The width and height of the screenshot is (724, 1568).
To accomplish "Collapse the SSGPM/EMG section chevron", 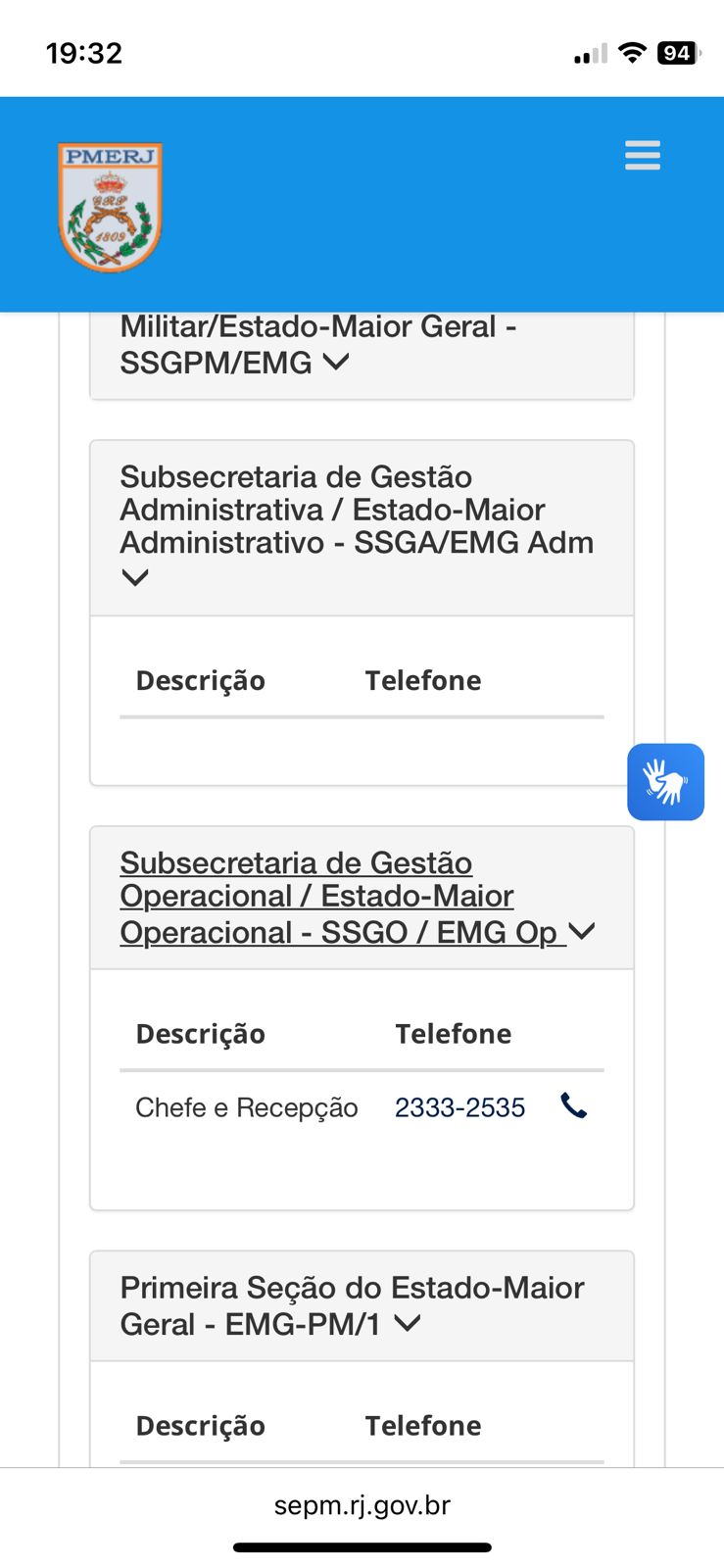I will (x=336, y=362).
